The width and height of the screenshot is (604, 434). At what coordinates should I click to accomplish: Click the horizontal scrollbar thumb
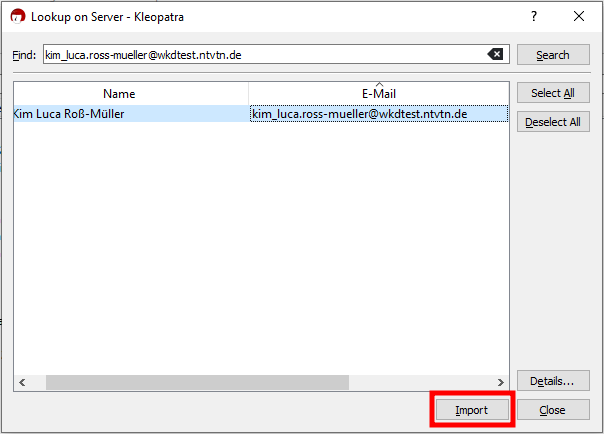tap(197, 382)
